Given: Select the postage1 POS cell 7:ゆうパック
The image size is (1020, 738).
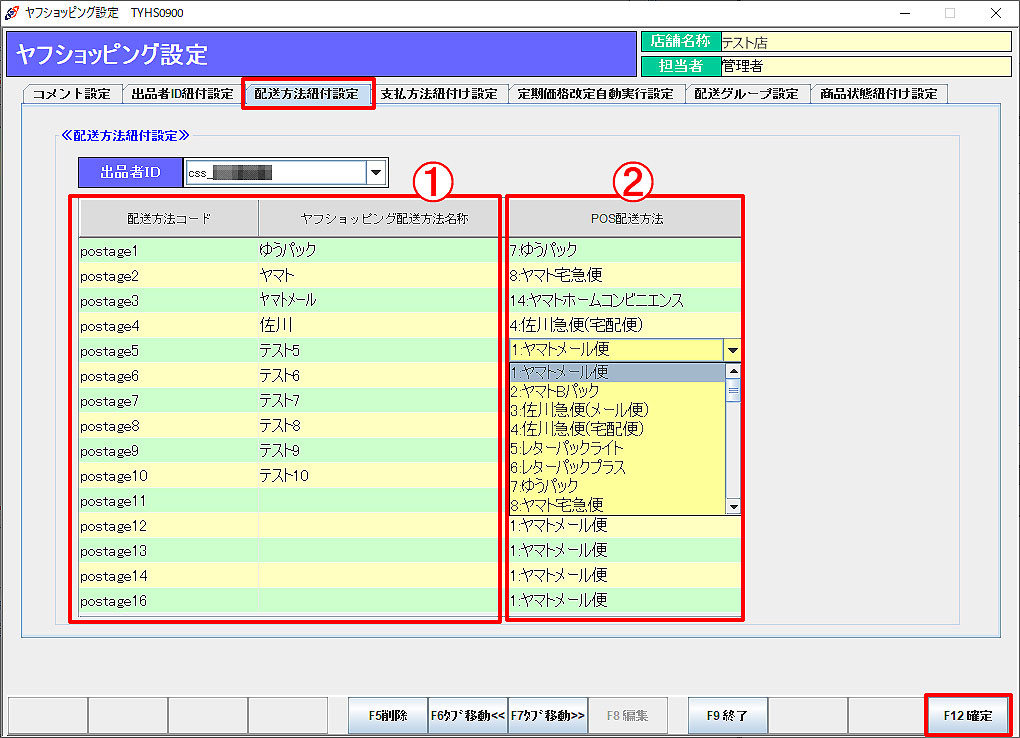Looking at the screenshot, I should pyautogui.click(x=624, y=250).
